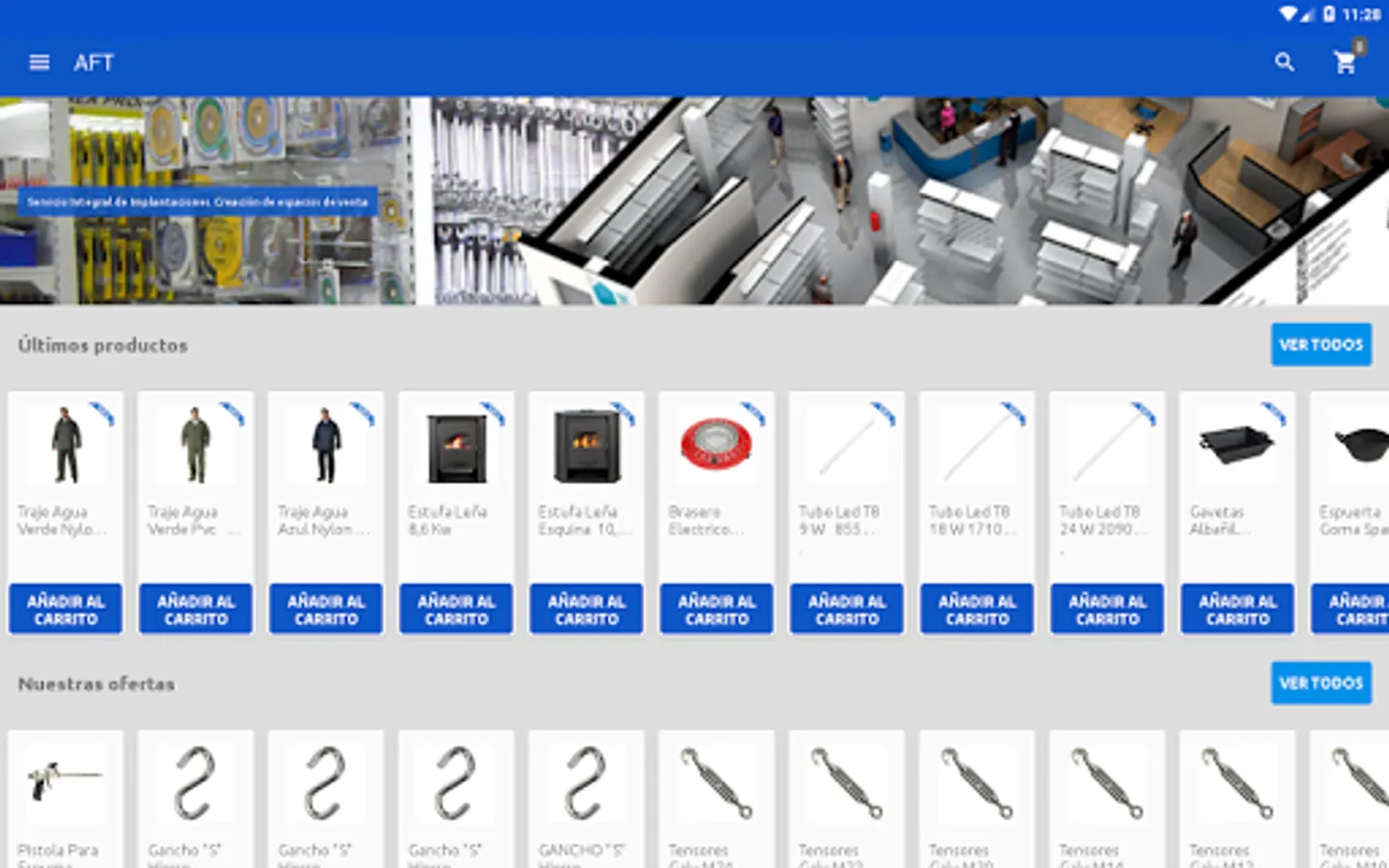
Task: View the Espuerta Goma basket image
Action: 1360,445
